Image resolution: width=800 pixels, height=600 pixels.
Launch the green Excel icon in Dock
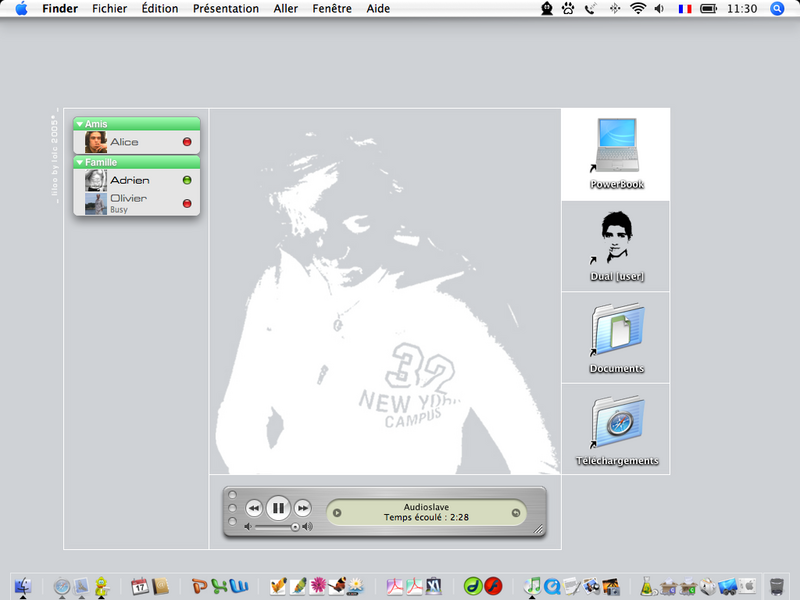219,587
